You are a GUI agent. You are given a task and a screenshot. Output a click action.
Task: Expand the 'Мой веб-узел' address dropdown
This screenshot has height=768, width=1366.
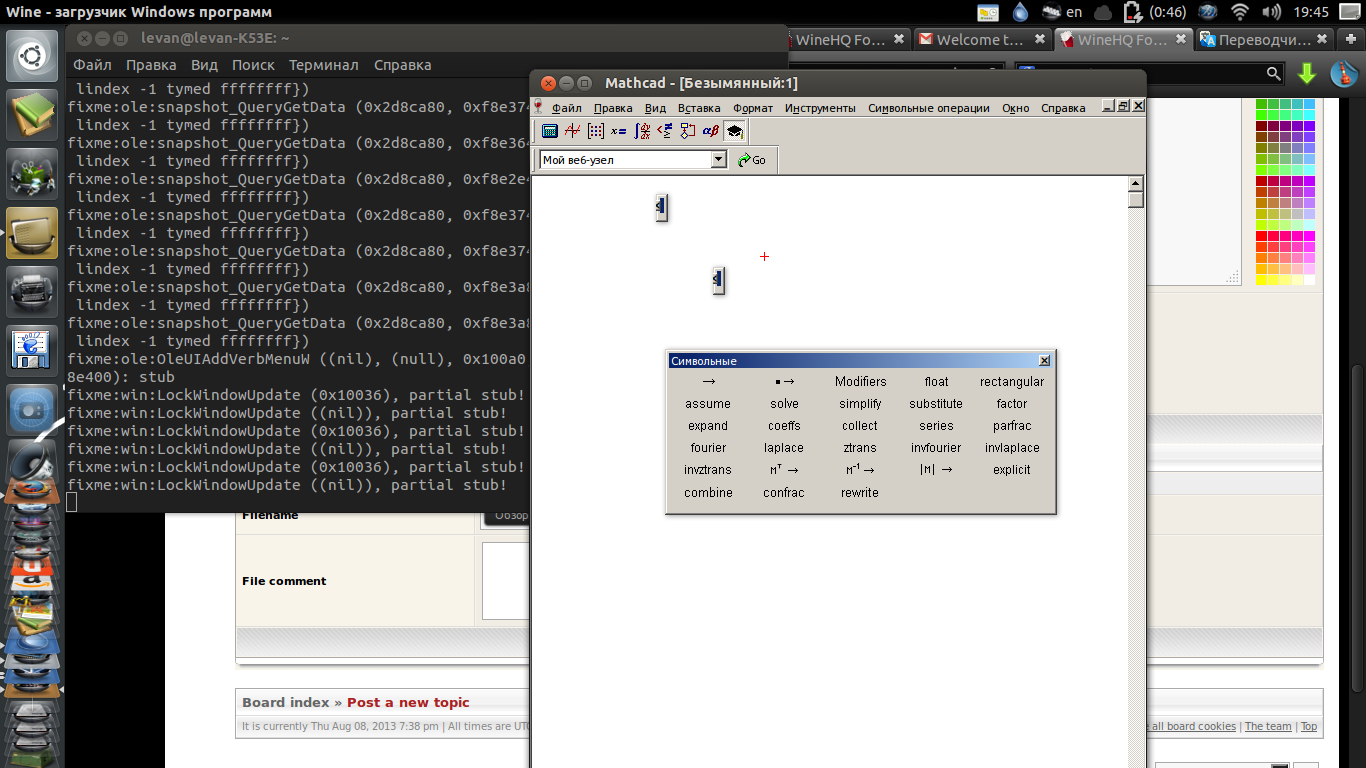click(719, 160)
